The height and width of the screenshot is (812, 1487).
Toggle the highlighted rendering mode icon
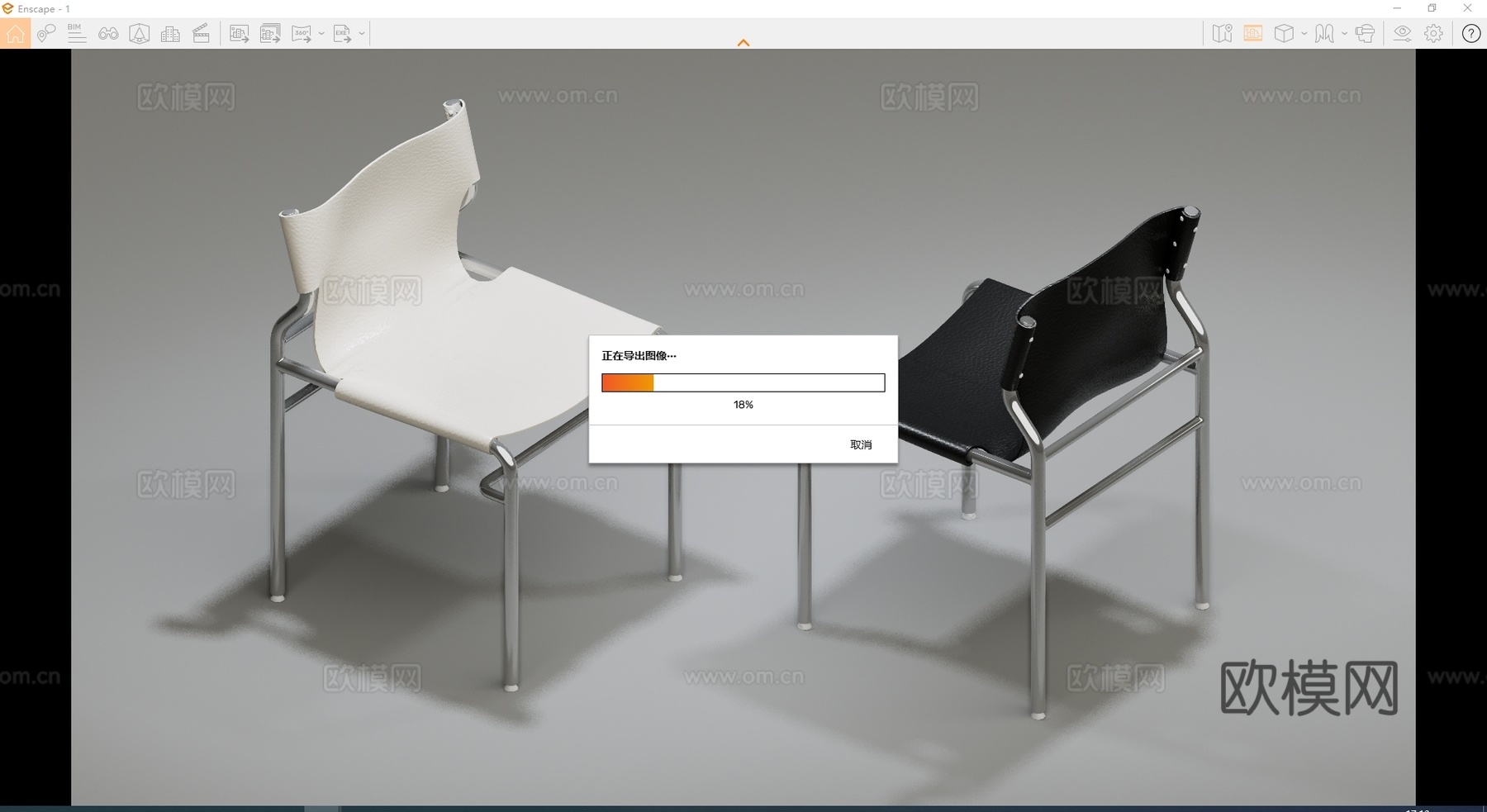(1253, 34)
